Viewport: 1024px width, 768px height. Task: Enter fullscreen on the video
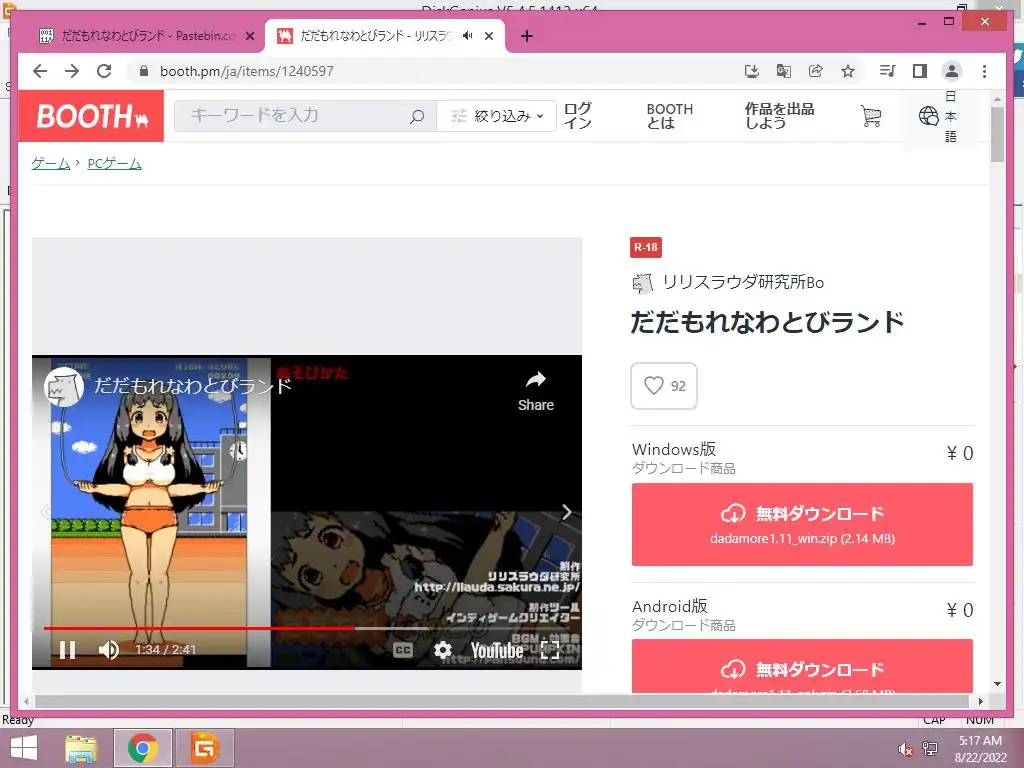tap(550, 650)
